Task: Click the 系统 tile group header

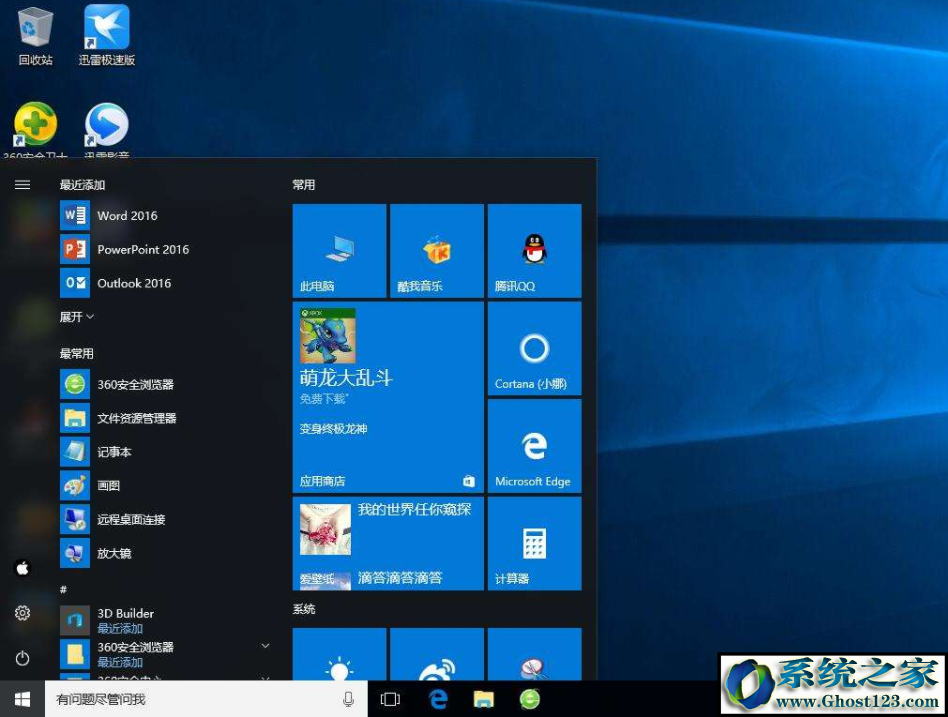Action: click(x=304, y=609)
